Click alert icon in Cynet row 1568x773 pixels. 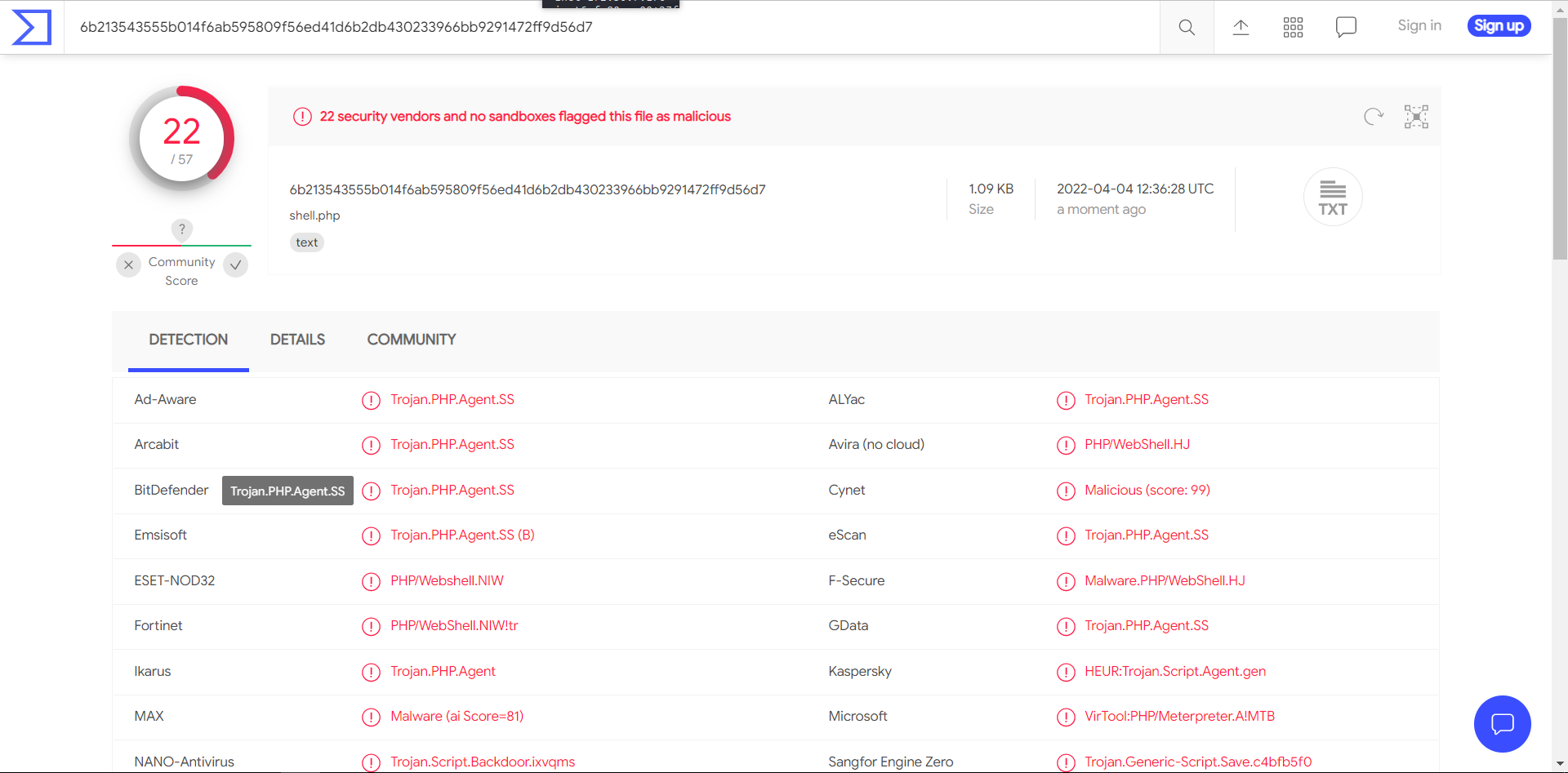1066,491
